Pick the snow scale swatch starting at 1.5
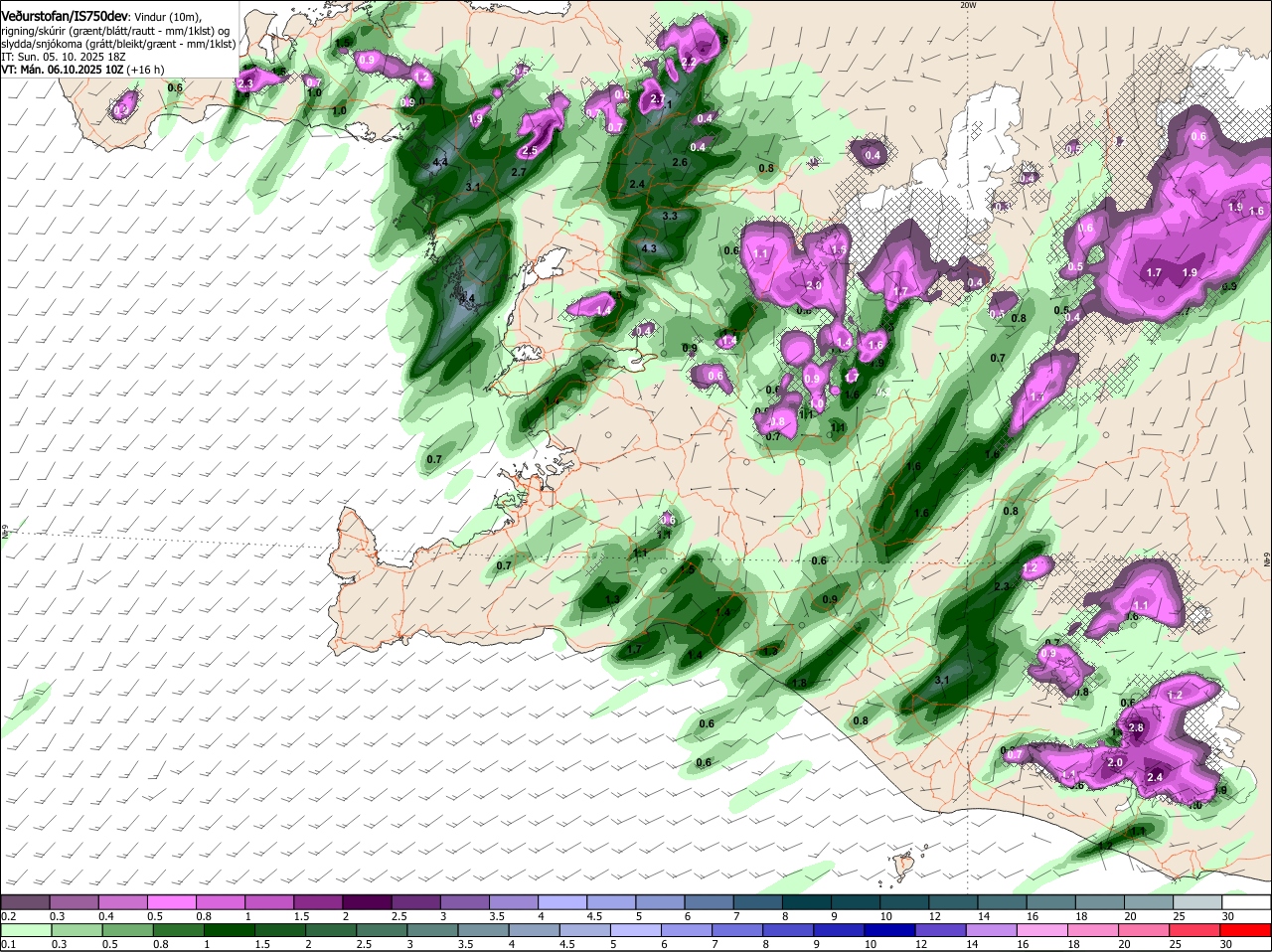The height and width of the screenshot is (952, 1272). coord(318,901)
